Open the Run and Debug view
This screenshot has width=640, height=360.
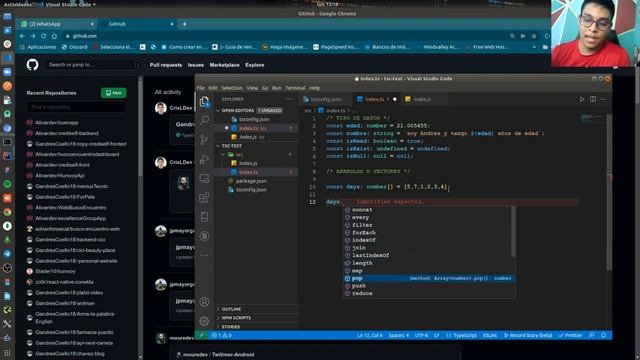[x=204, y=159]
